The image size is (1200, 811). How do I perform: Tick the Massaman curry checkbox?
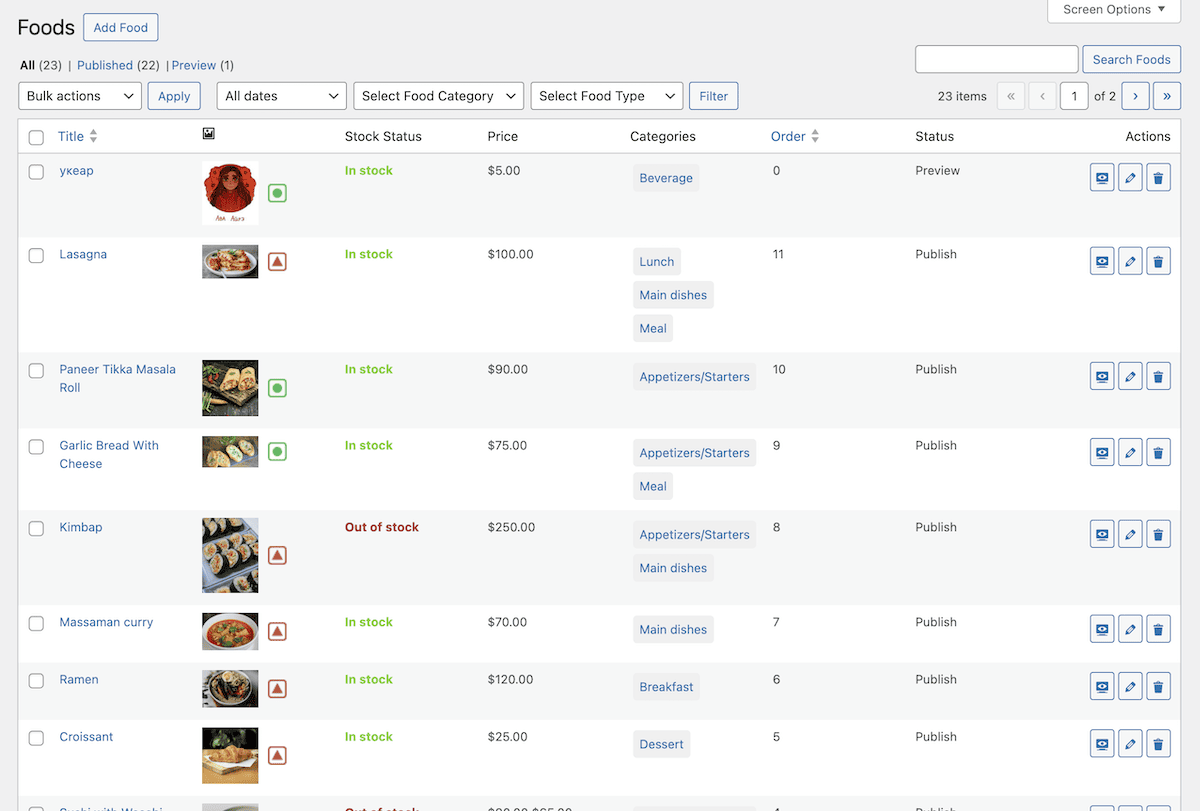coord(36,624)
